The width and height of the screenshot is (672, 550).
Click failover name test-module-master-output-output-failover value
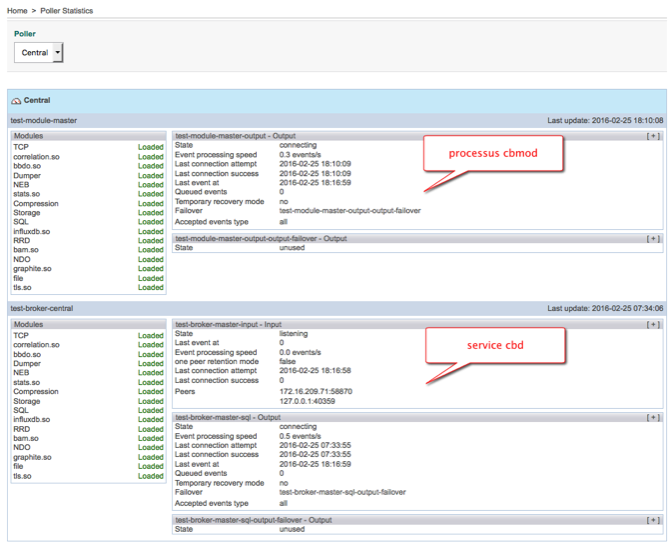click(350, 211)
